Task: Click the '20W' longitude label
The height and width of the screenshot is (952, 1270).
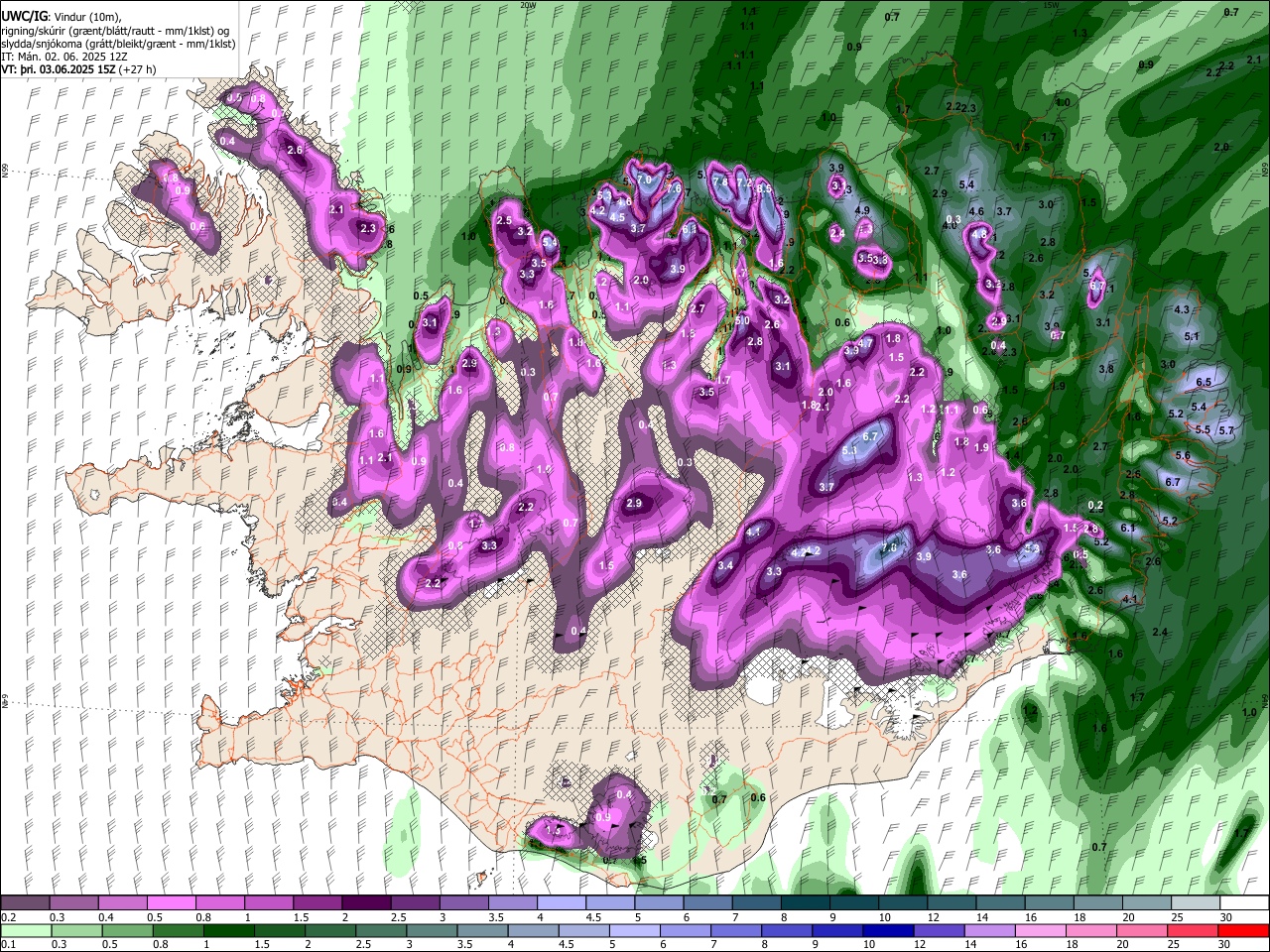Action: [x=527, y=5]
